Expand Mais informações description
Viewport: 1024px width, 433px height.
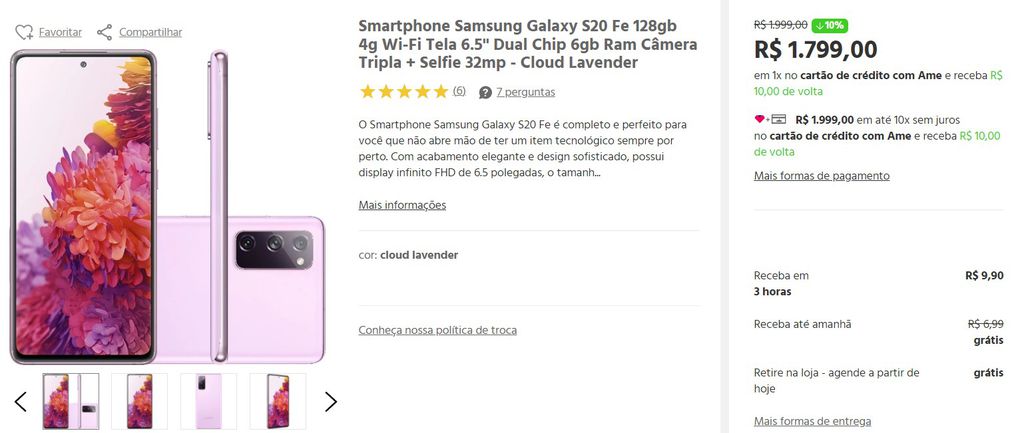coord(402,205)
